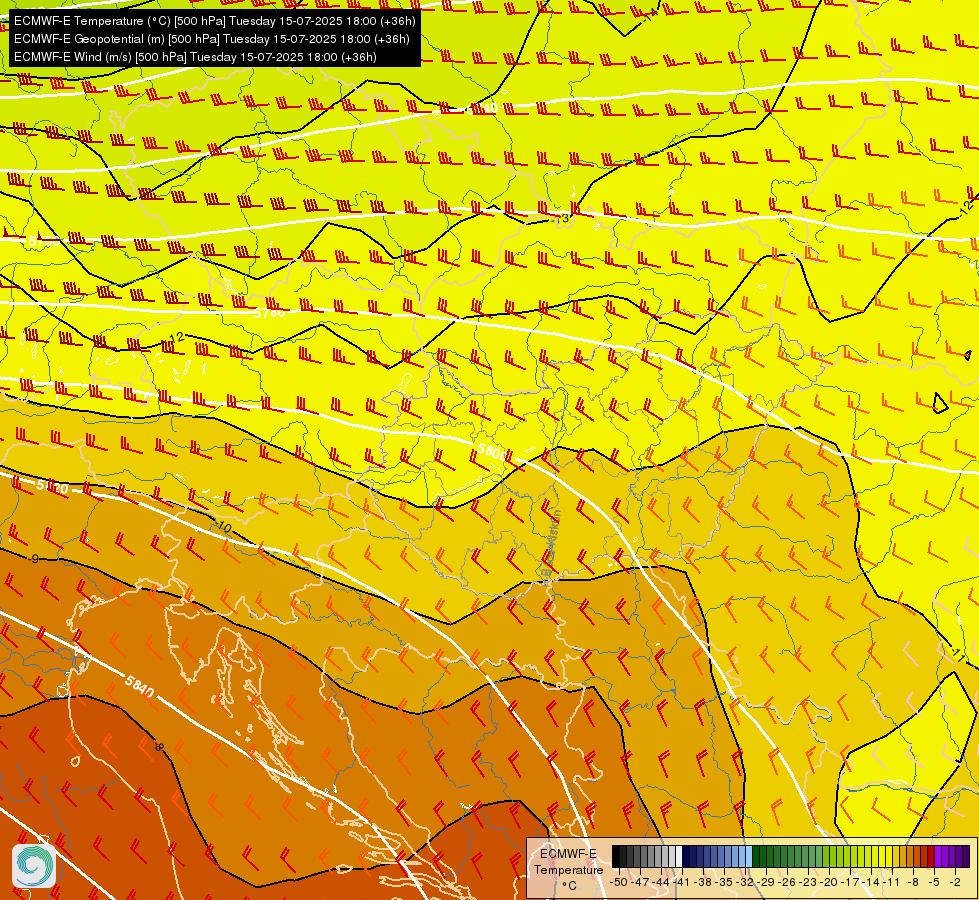Viewport: 979px width, 900px height.
Task: Click the ECMWF-E Wind 500 hPa title line
Action: (195, 57)
